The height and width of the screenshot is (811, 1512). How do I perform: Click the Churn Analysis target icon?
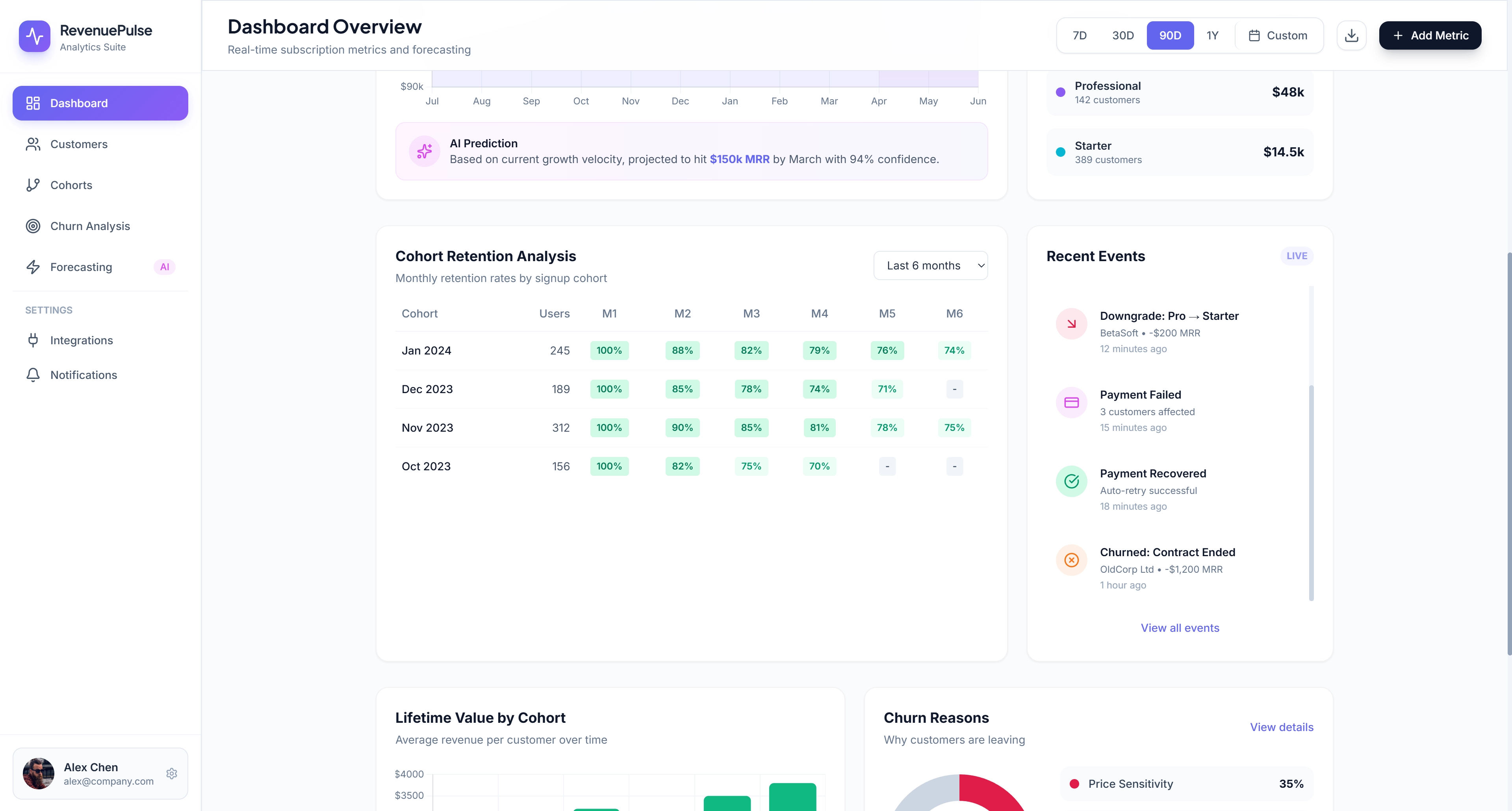[33, 226]
